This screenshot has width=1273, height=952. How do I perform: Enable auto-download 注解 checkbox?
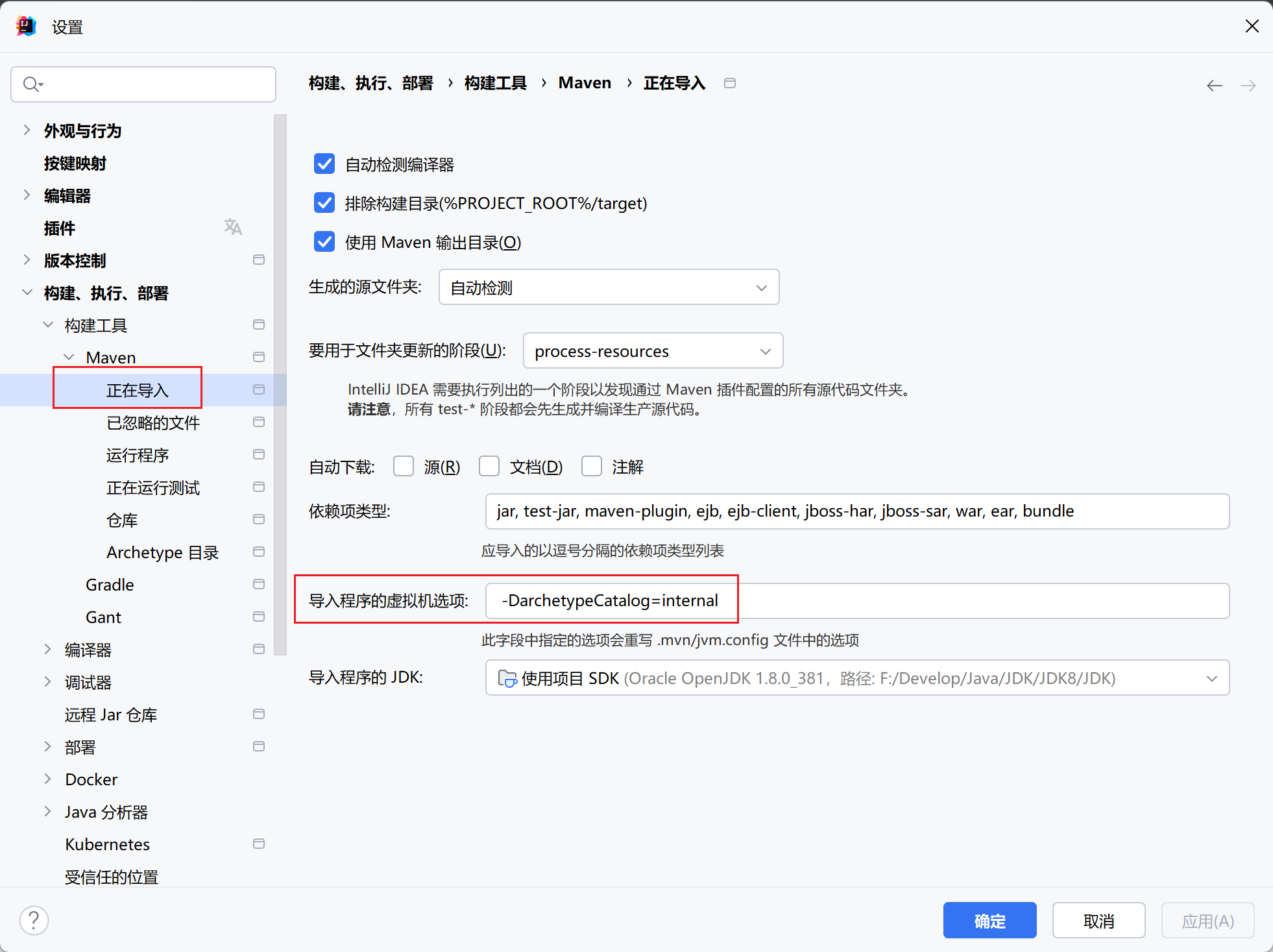592,467
